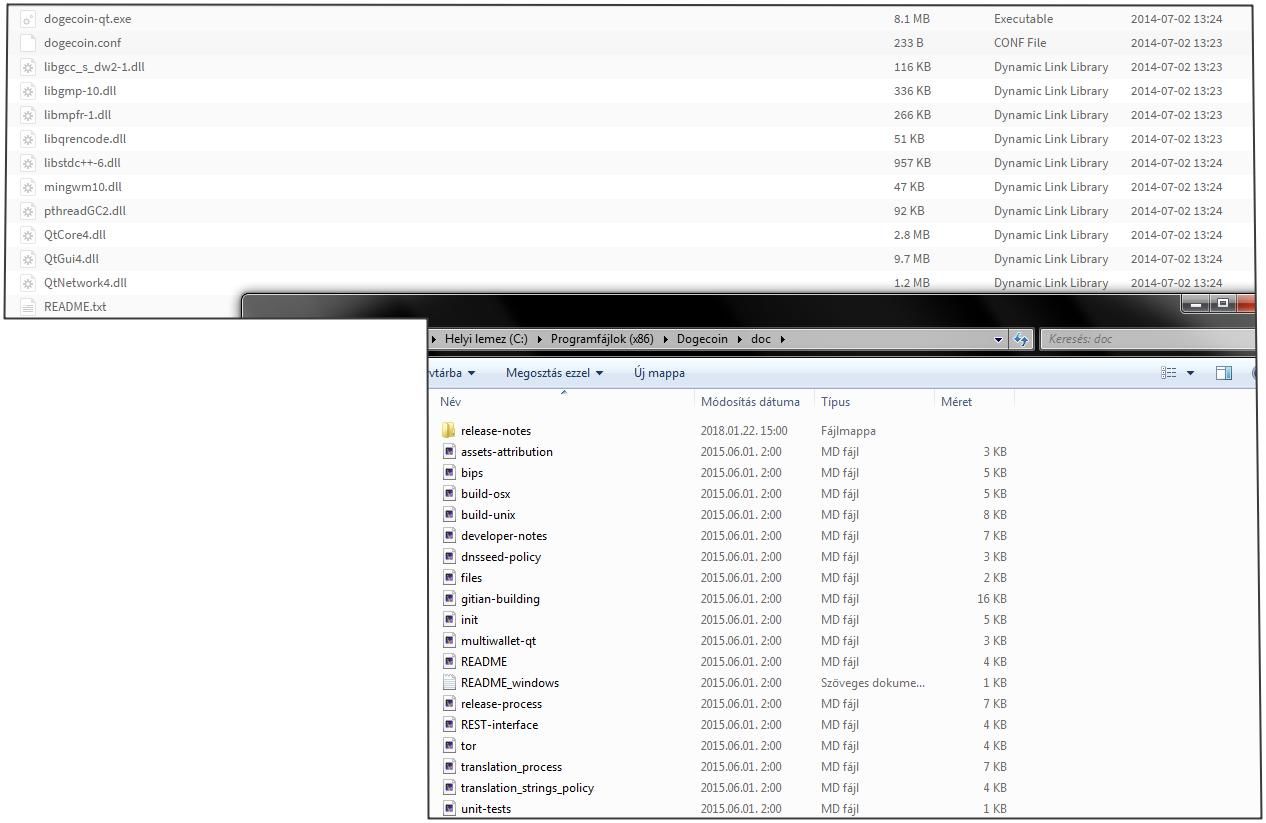
Task: Click the assets-attribution MD file icon
Action: 449,452
